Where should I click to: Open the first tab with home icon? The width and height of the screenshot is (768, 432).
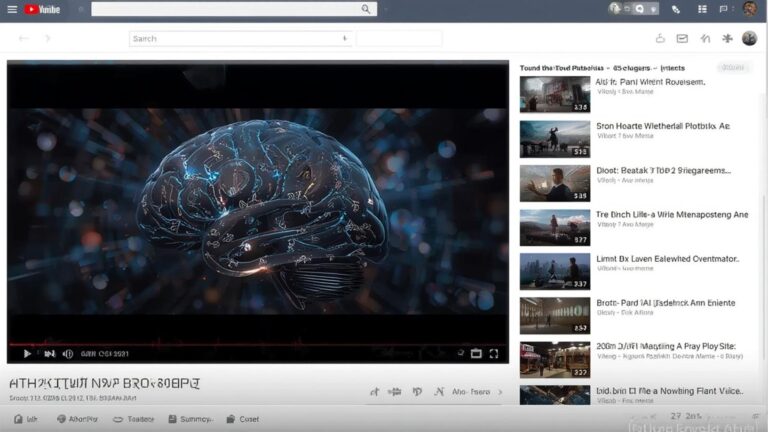click(x=25, y=419)
